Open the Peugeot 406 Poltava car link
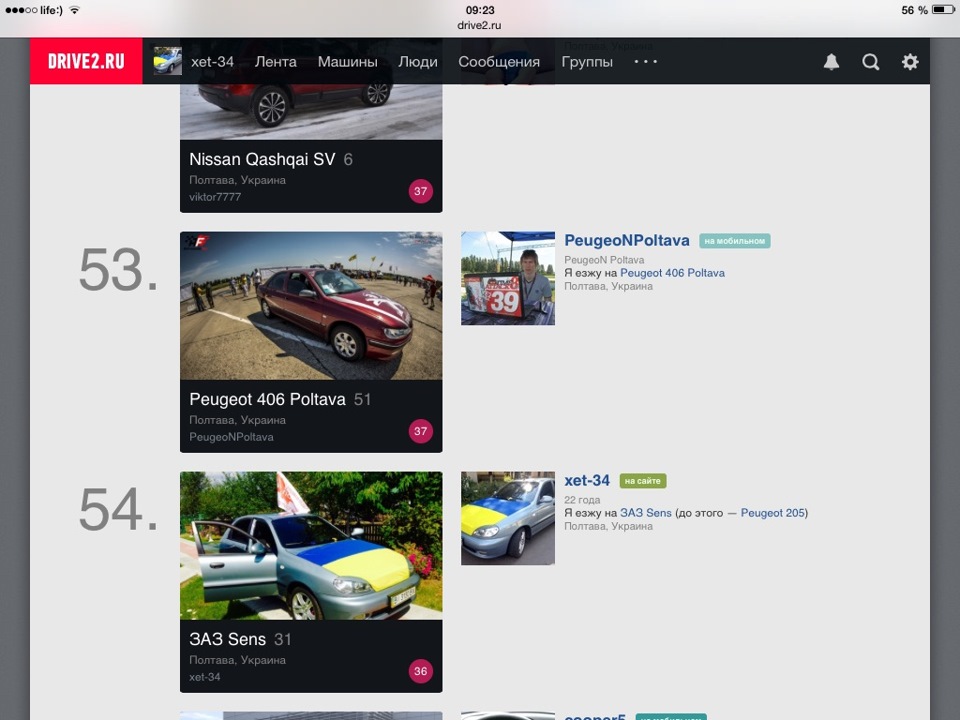The height and width of the screenshot is (720, 960). click(672, 273)
